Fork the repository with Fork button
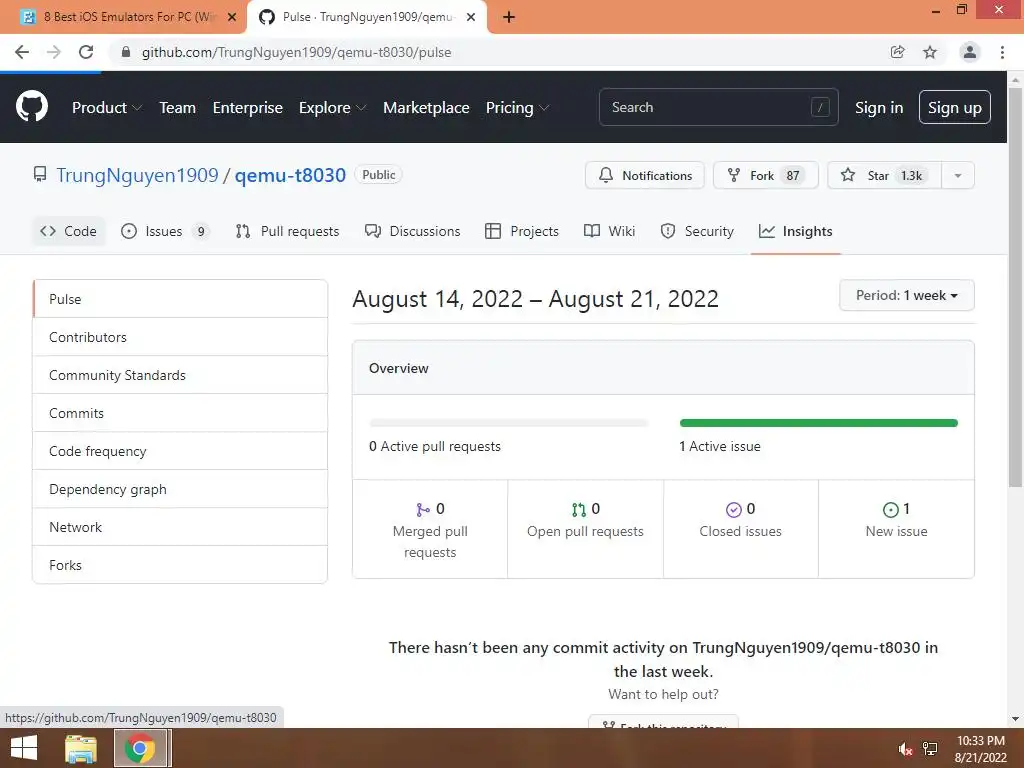This screenshot has height=768, width=1024. pos(765,175)
